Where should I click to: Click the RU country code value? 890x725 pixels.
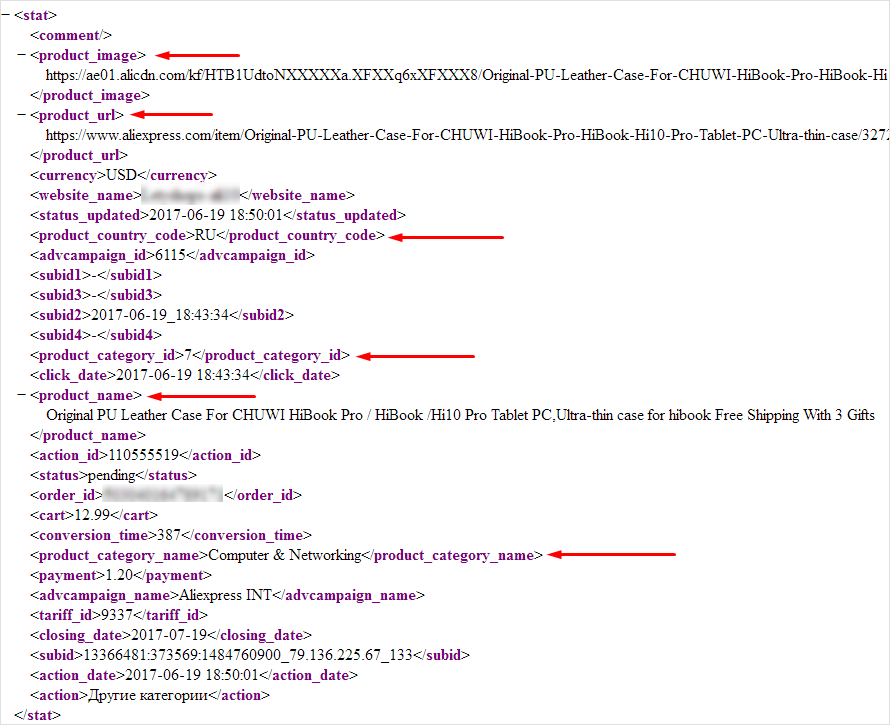pyautogui.click(x=204, y=235)
